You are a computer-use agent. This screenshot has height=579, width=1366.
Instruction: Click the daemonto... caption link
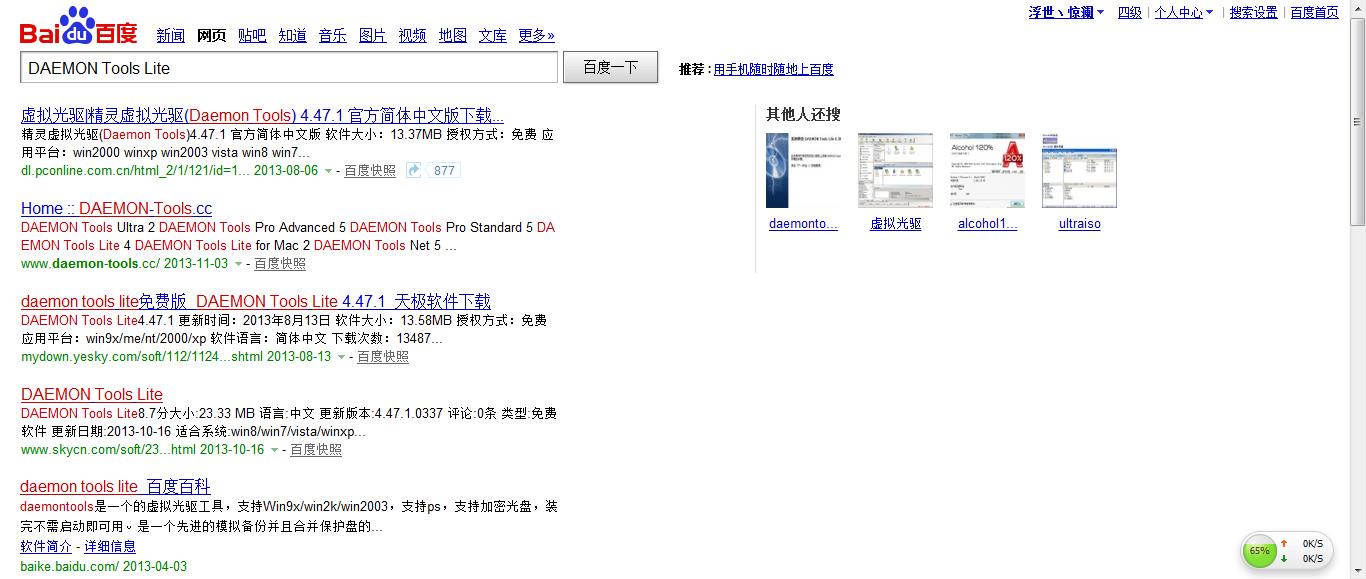pos(803,224)
